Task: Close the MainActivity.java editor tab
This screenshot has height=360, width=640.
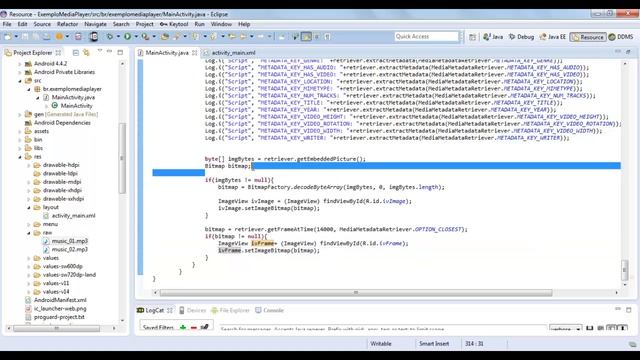Action: (x=195, y=53)
